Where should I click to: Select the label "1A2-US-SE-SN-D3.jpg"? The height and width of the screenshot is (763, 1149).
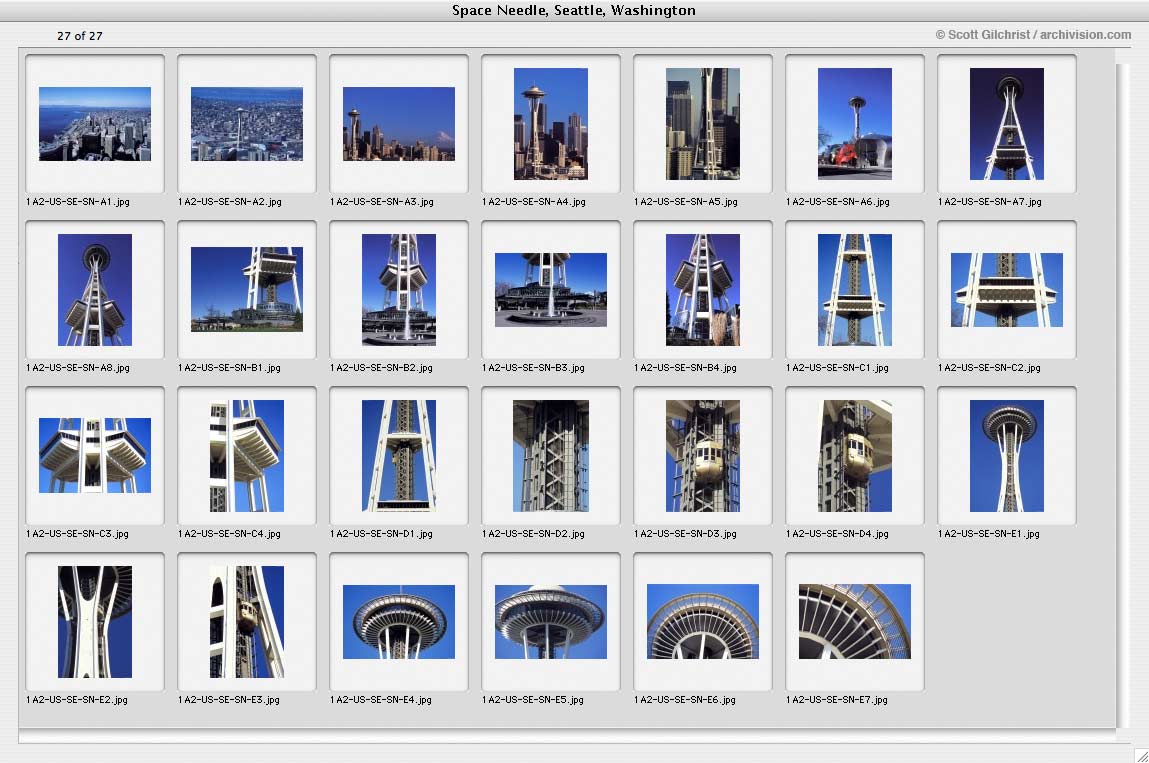tap(685, 534)
